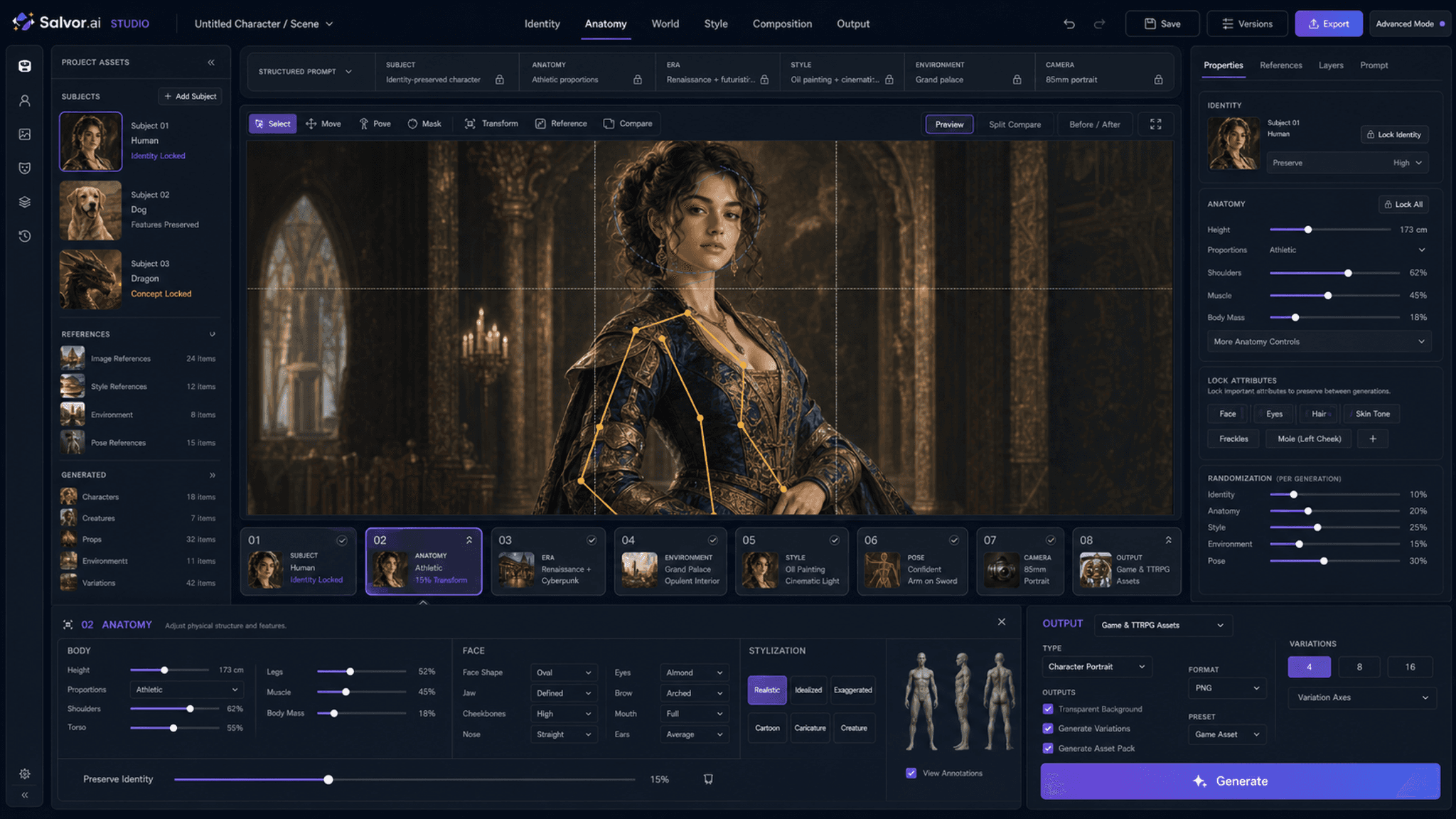Select the Move tool
Screen dimensions: 1456x819
323,124
